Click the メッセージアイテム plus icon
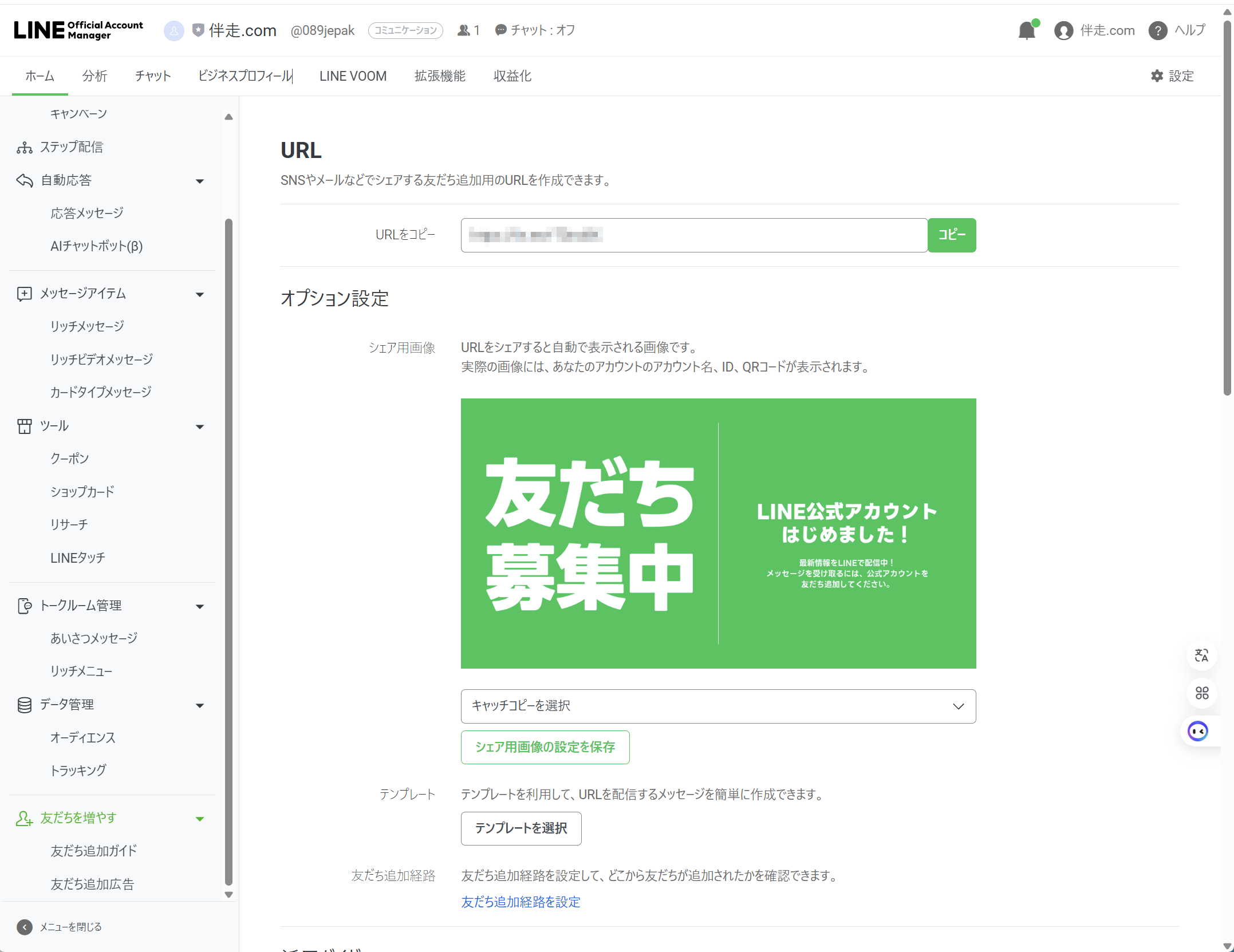 (25, 294)
